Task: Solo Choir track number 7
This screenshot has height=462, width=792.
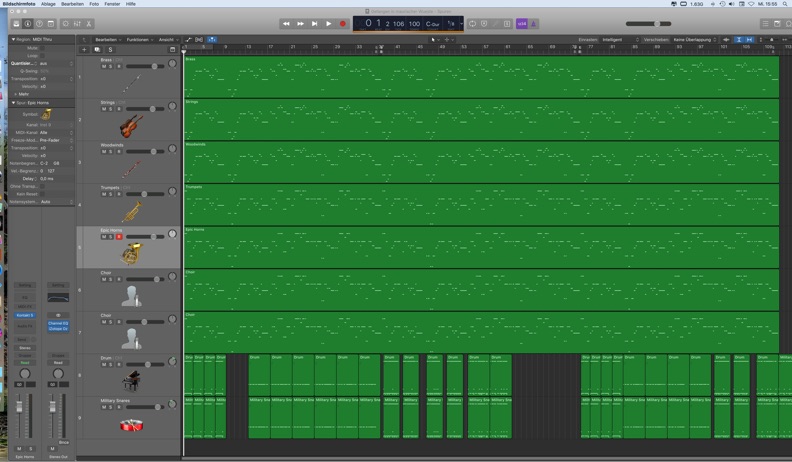Action: click(111, 322)
